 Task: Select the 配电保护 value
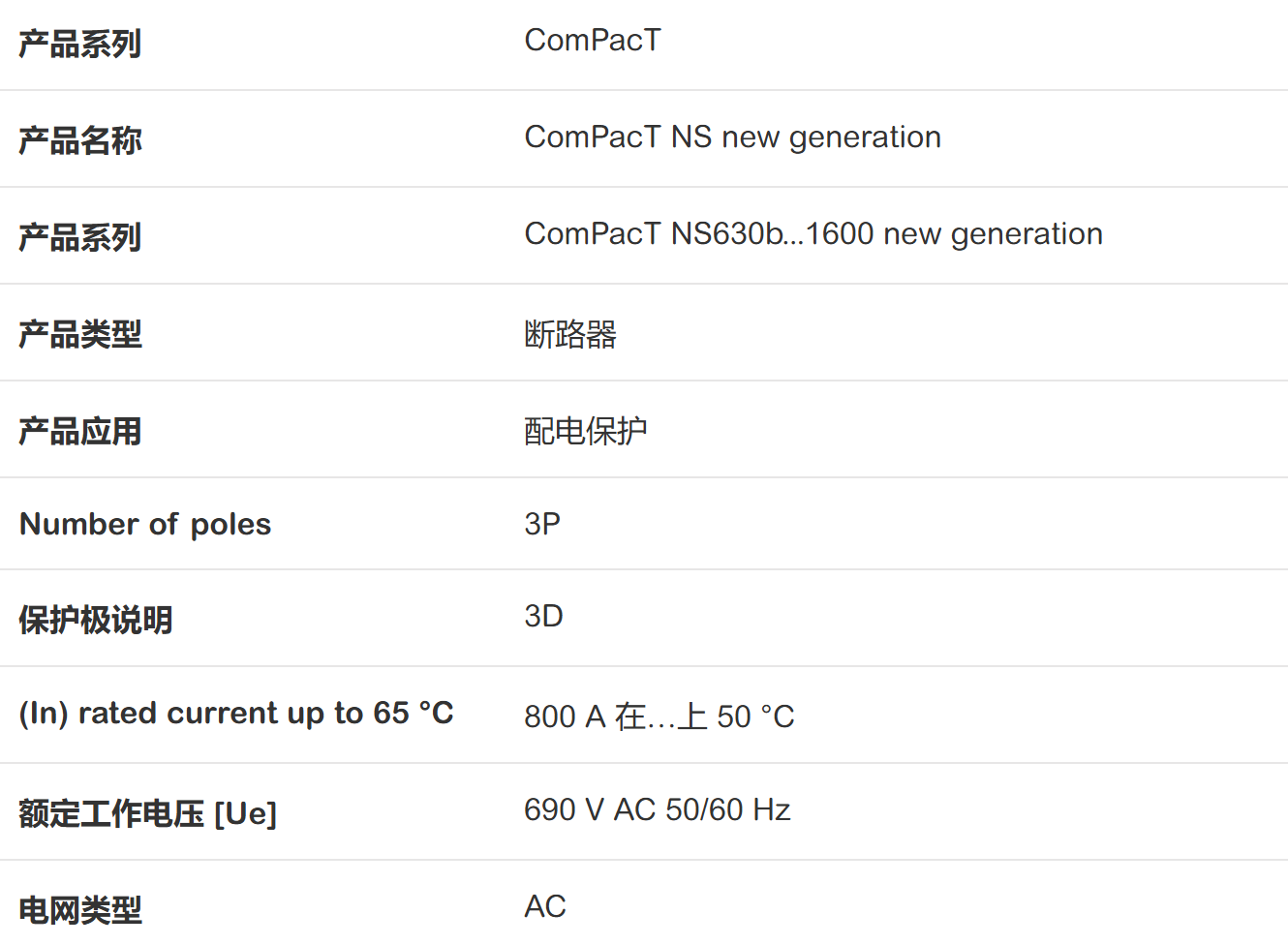[586, 432]
